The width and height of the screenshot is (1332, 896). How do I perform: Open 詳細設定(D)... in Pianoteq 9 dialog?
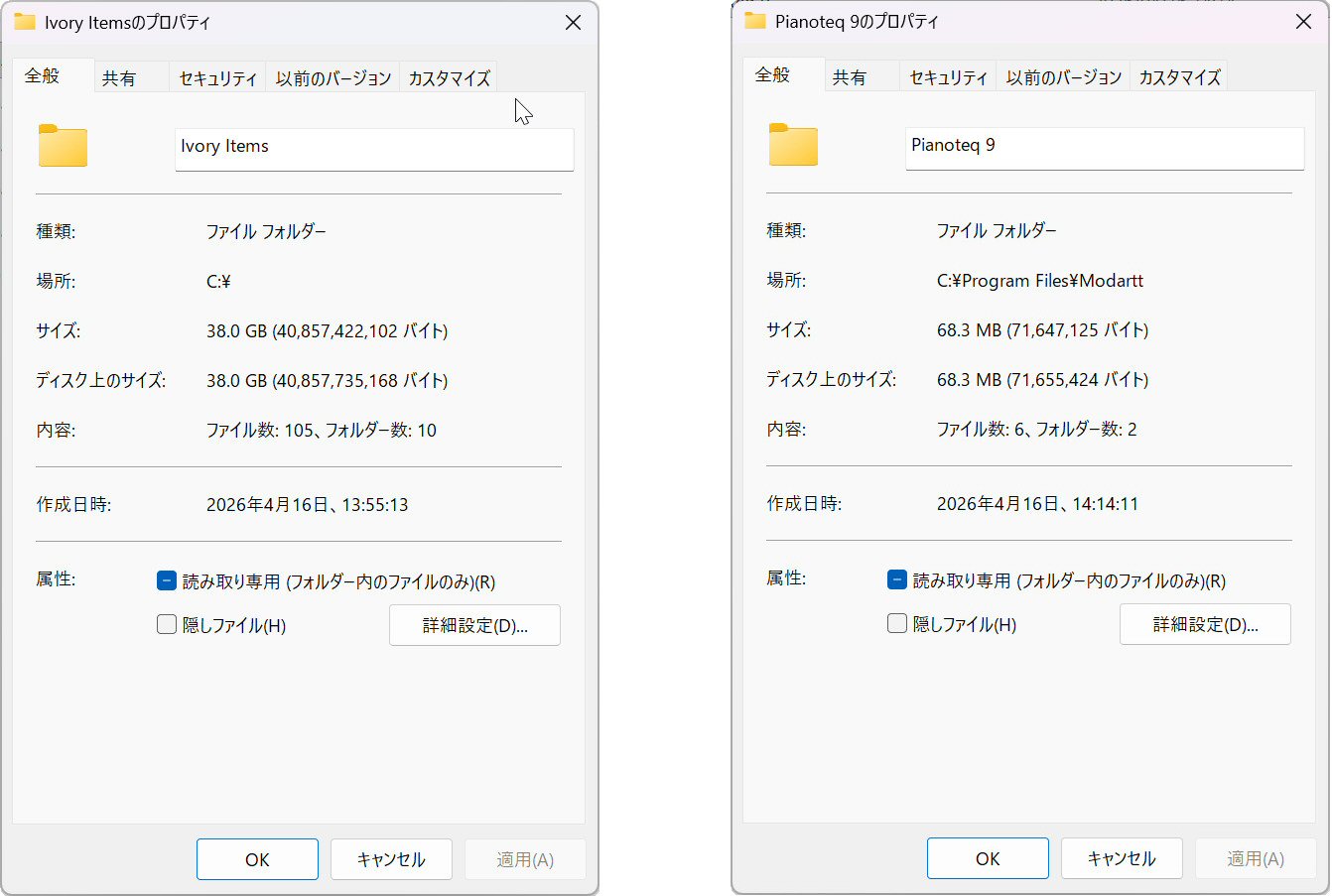[1205, 624]
